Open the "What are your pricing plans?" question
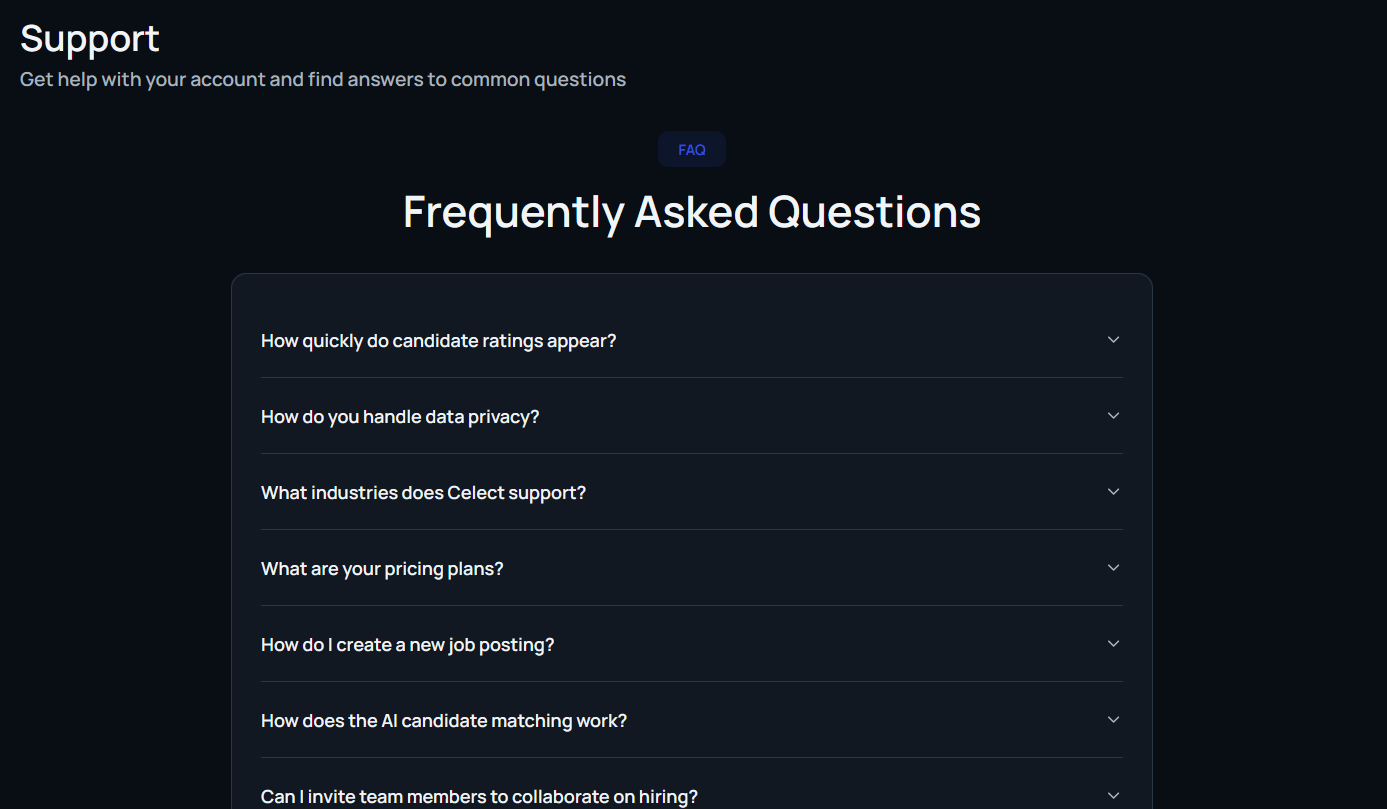 coord(382,569)
